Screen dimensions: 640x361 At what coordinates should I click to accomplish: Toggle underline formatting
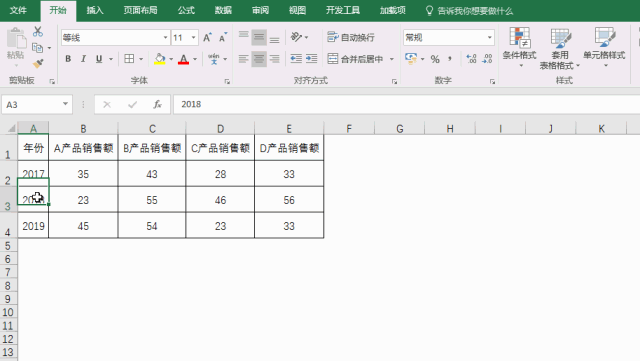click(x=99, y=59)
